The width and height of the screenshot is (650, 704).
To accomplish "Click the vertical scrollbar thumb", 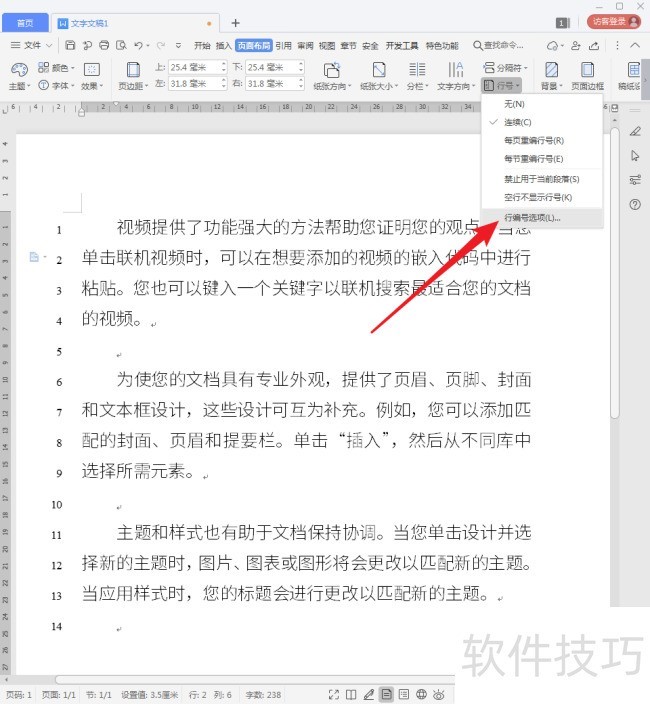I will [615, 272].
